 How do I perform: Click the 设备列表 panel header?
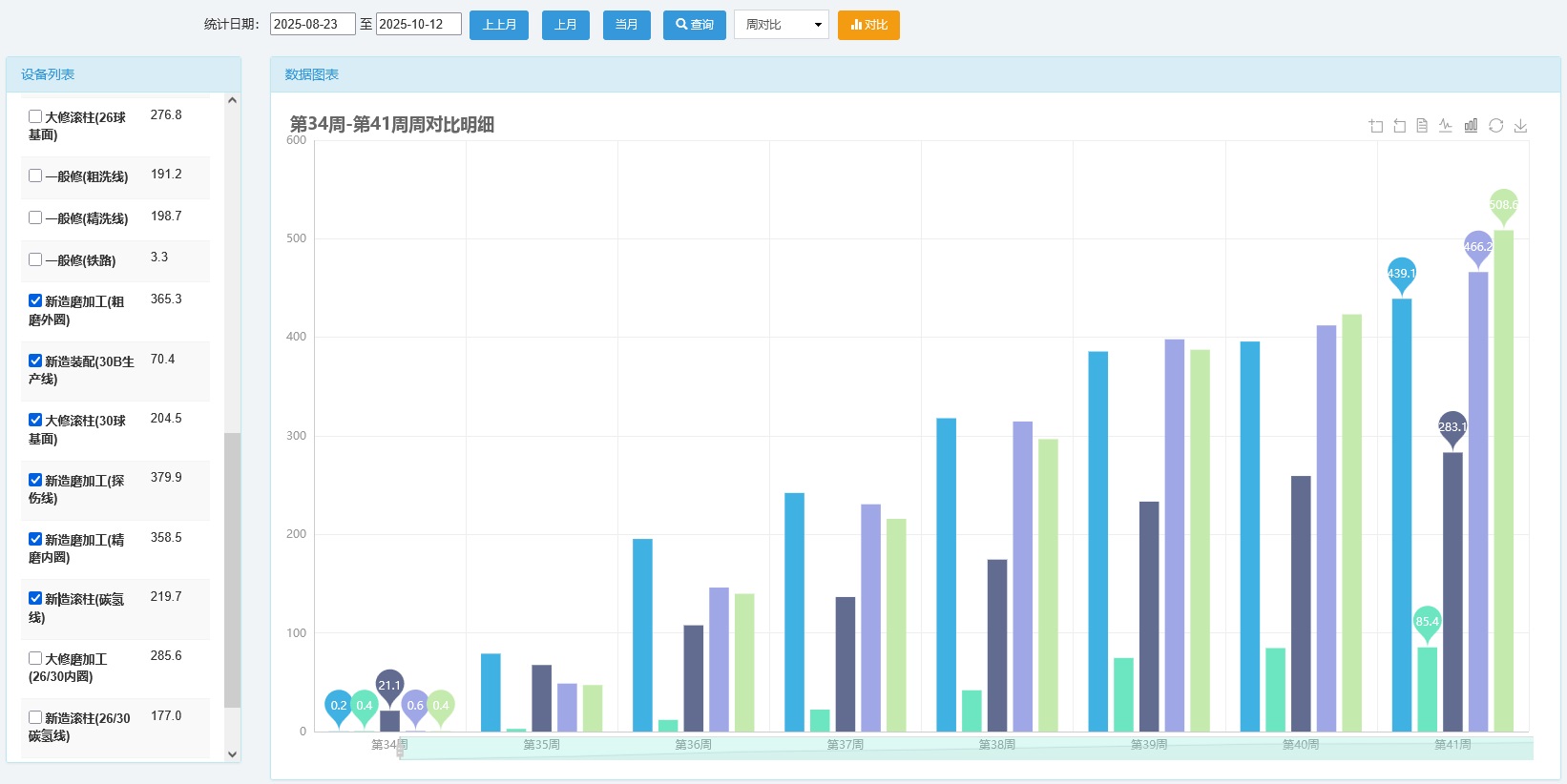point(48,74)
